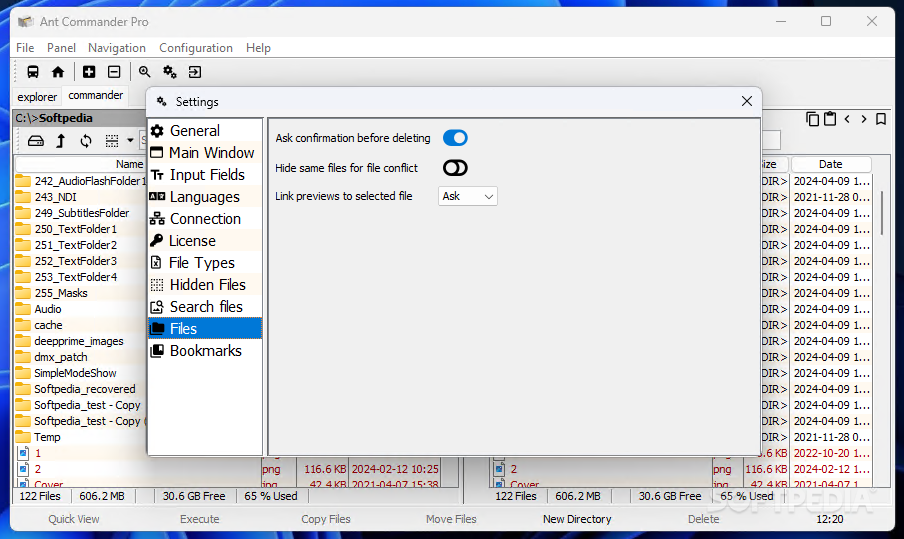Click the selection grid icon in left panel
Screen dimensions: 904x539
pos(112,141)
